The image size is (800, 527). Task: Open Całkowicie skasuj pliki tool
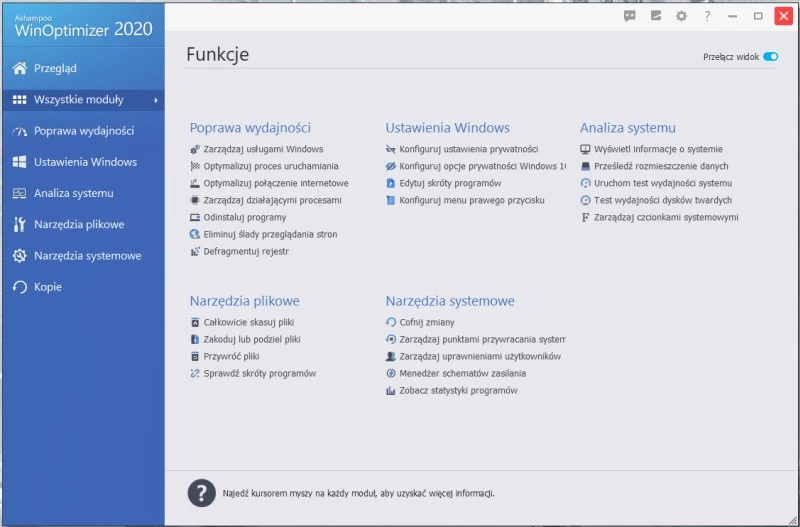(248, 322)
